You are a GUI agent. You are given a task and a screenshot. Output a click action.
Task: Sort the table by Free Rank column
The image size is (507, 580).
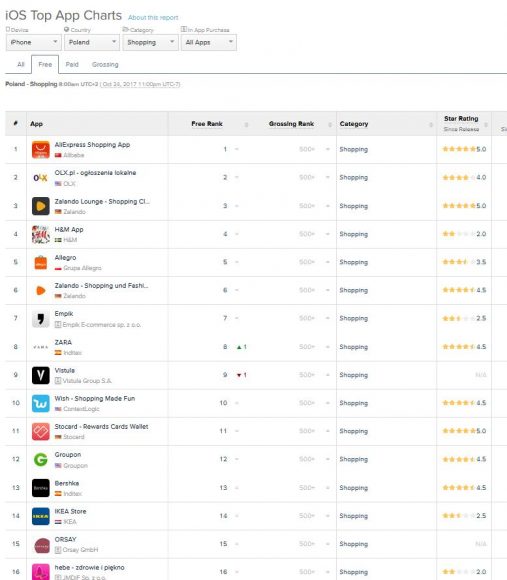(207, 124)
